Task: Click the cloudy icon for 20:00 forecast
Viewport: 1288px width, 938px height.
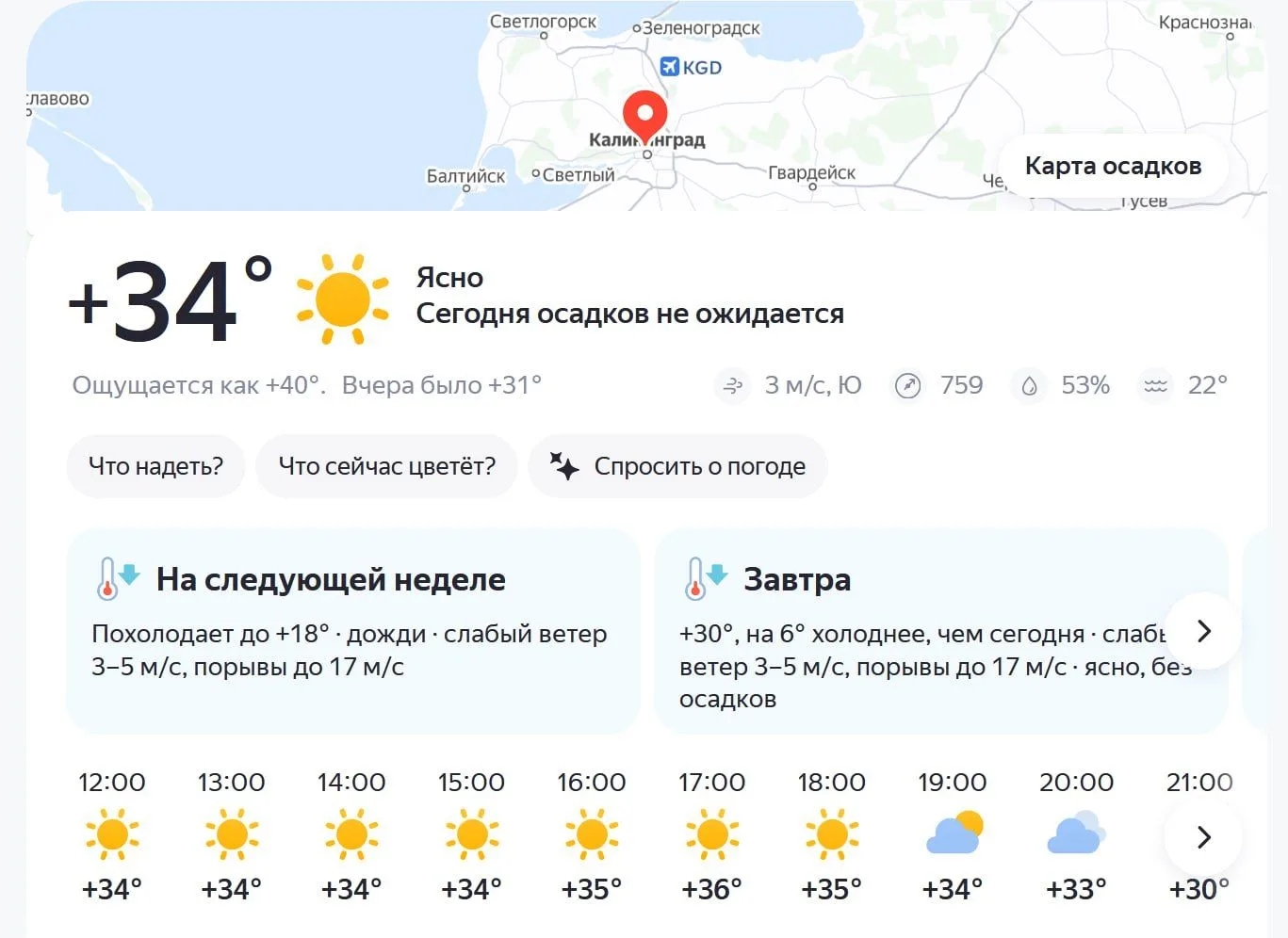Action: pyautogui.click(x=1076, y=833)
